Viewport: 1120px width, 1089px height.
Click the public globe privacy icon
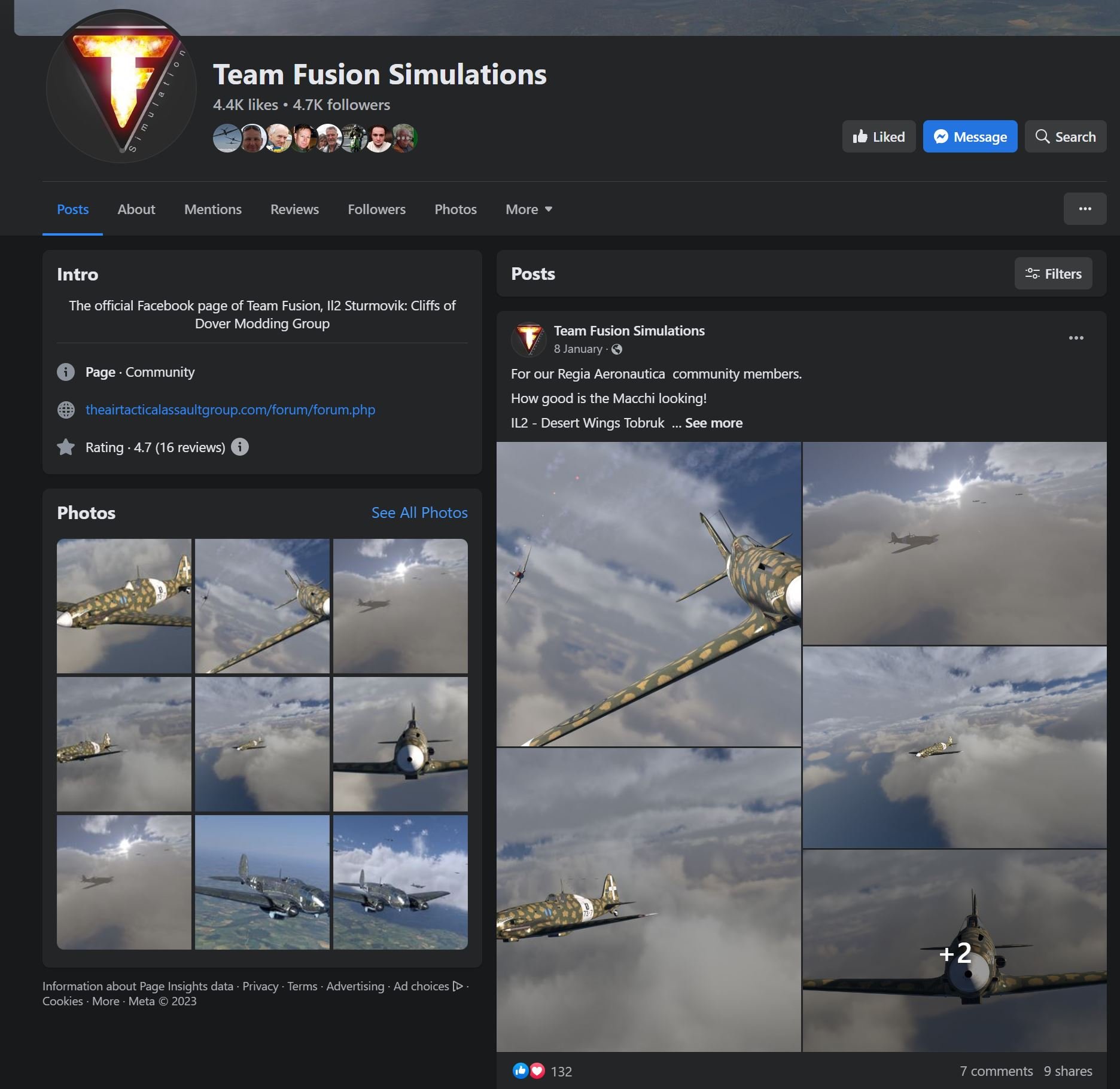(x=617, y=349)
